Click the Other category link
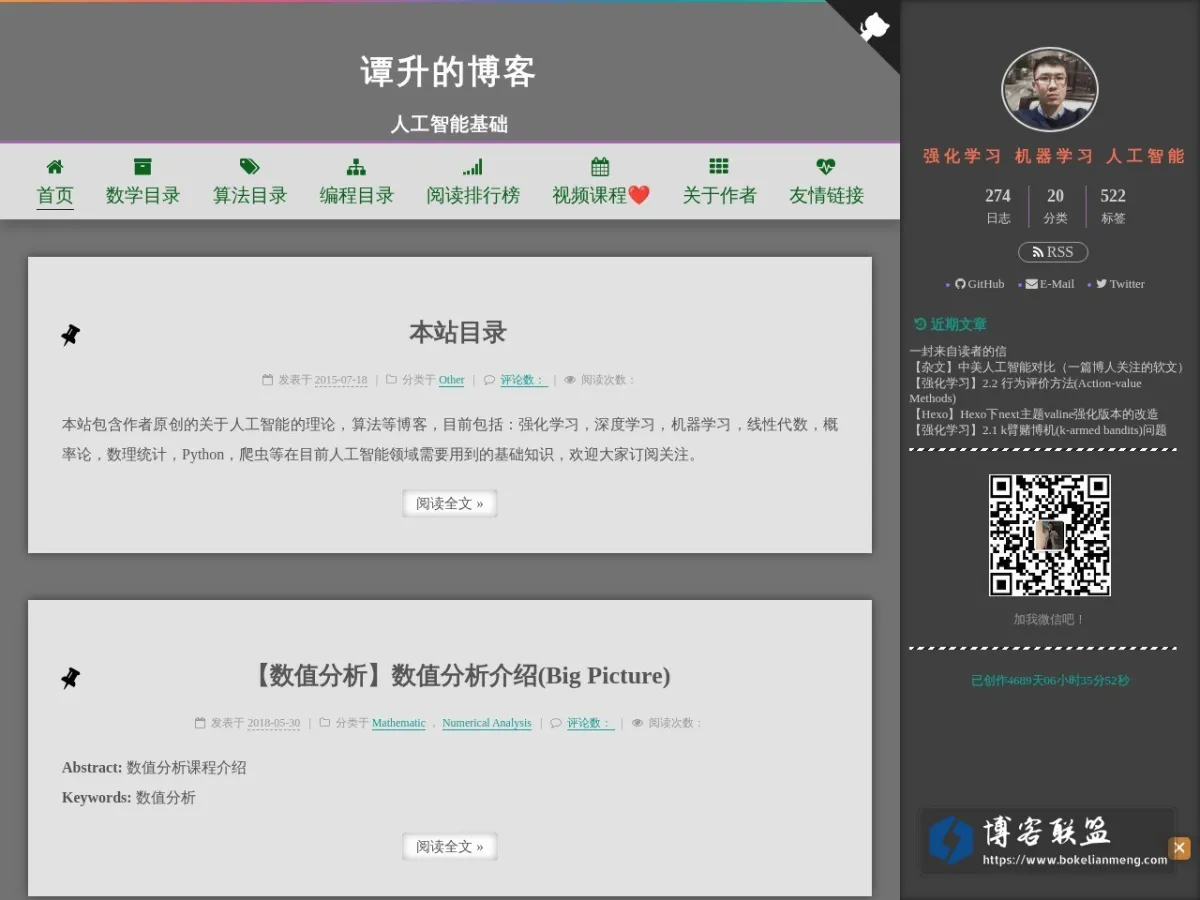This screenshot has height=900, width=1200. click(451, 380)
